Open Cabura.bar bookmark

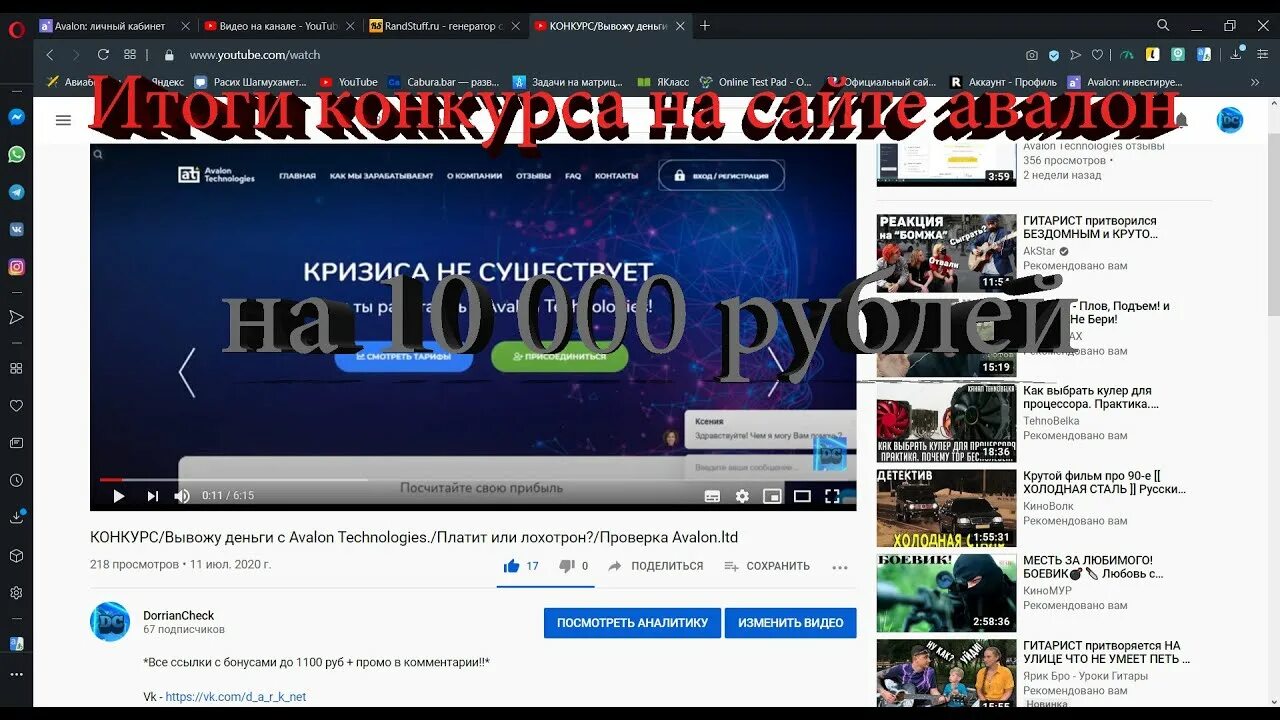click(x=444, y=82)
